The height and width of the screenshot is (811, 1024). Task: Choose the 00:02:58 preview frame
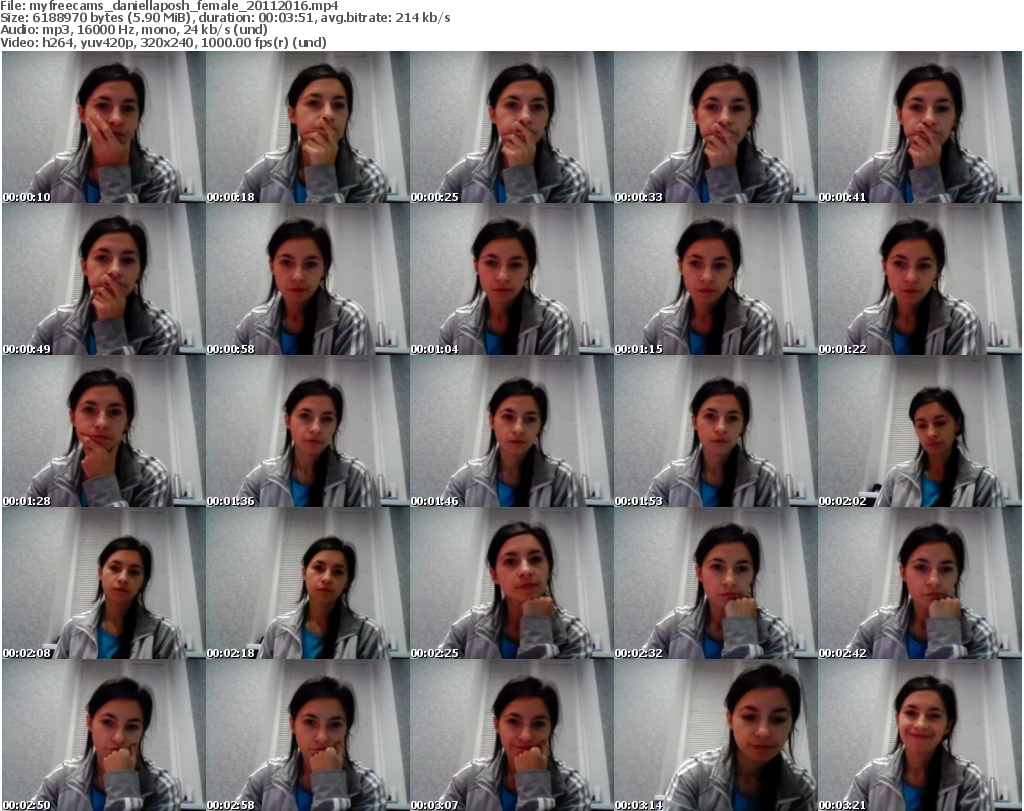308,735
